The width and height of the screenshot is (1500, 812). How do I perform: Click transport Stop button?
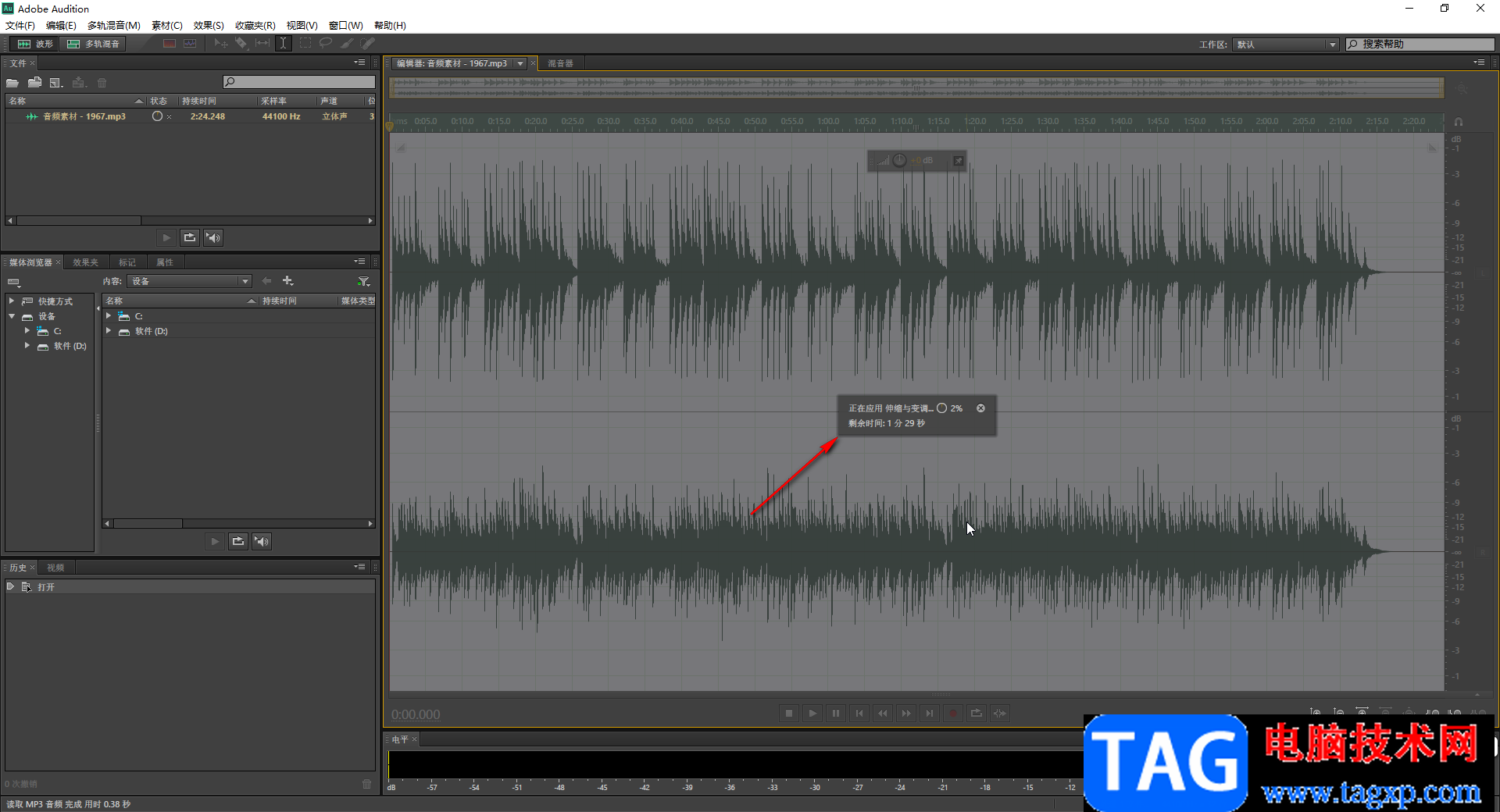point(789,713)
